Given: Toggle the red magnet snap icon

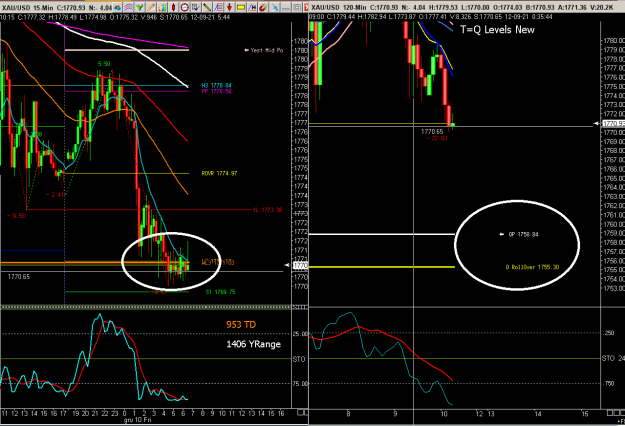Looking at the screenshot, I should (263, 7).
